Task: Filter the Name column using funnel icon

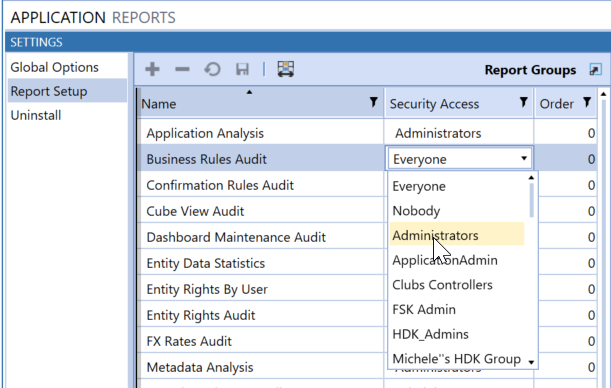Action: click(374, 102)
